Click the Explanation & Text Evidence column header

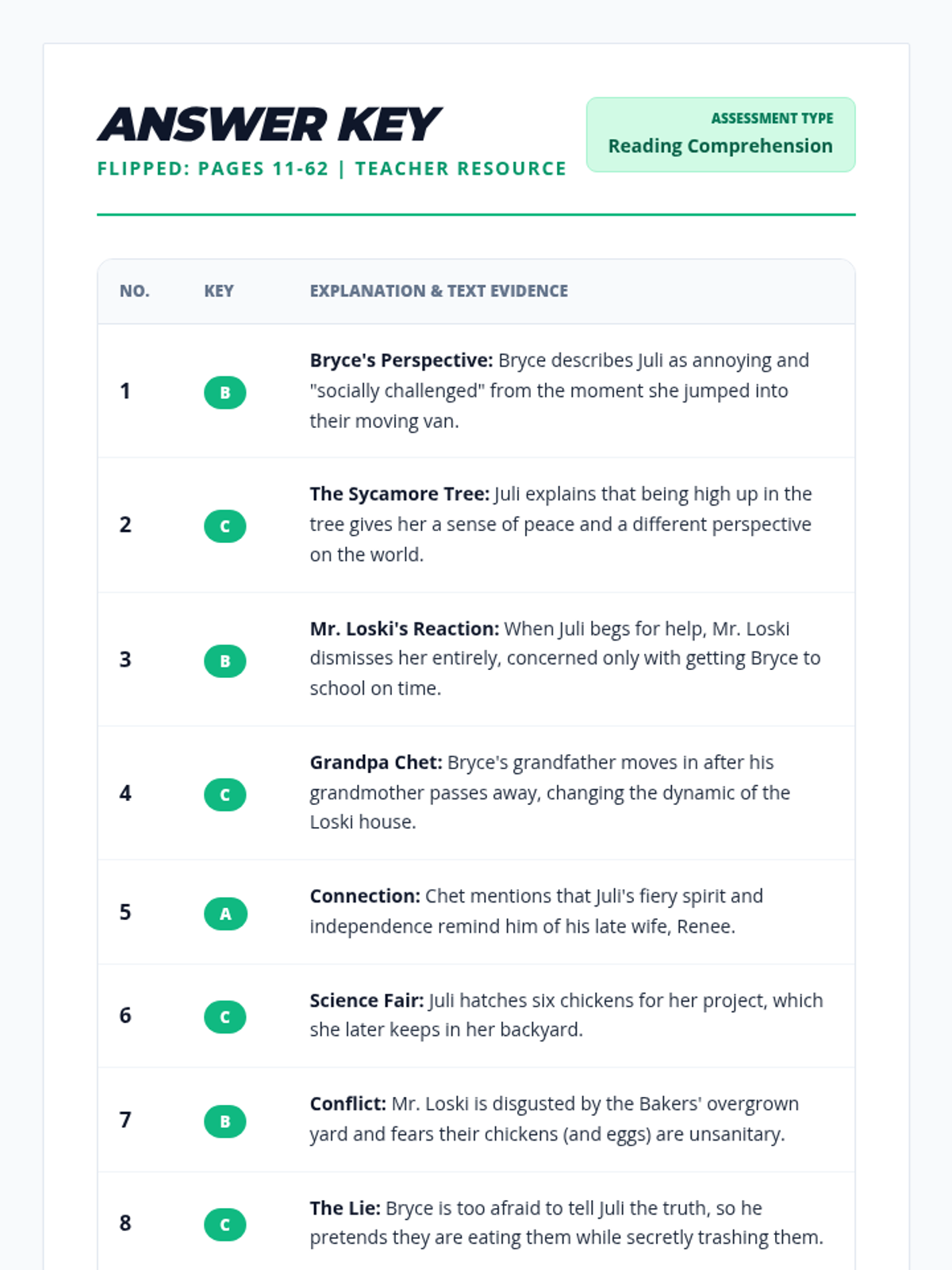(x=439, y=291)
